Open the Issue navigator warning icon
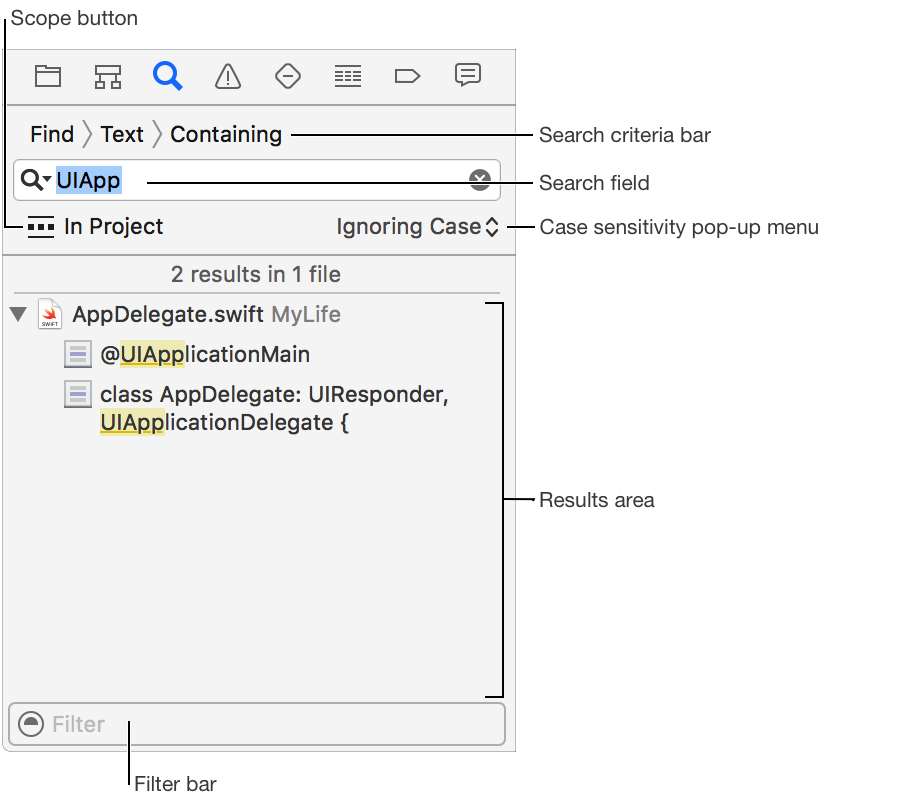Screen dimensions: 902x802 (228, 76)
